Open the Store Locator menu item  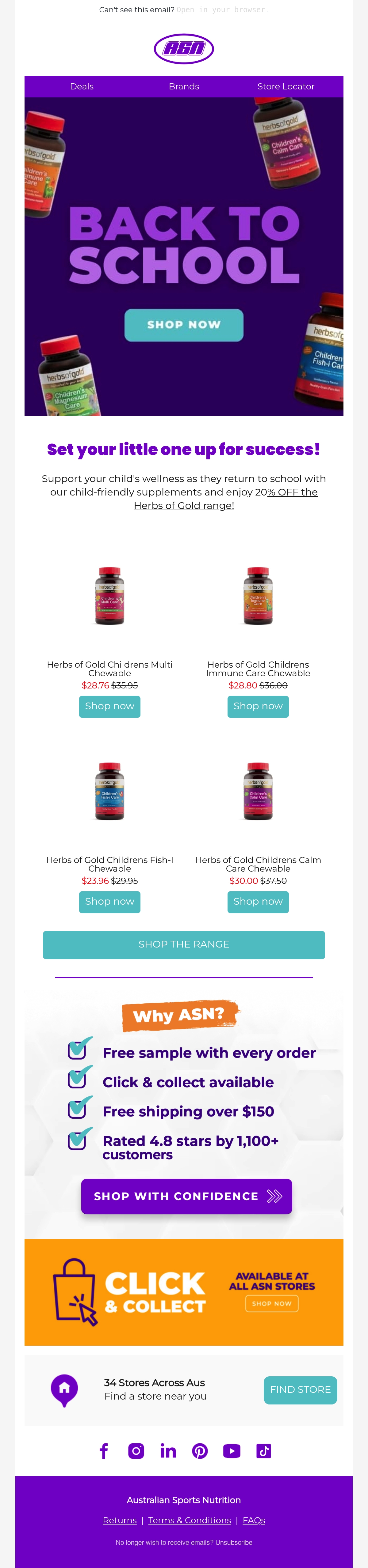point(286,86)
